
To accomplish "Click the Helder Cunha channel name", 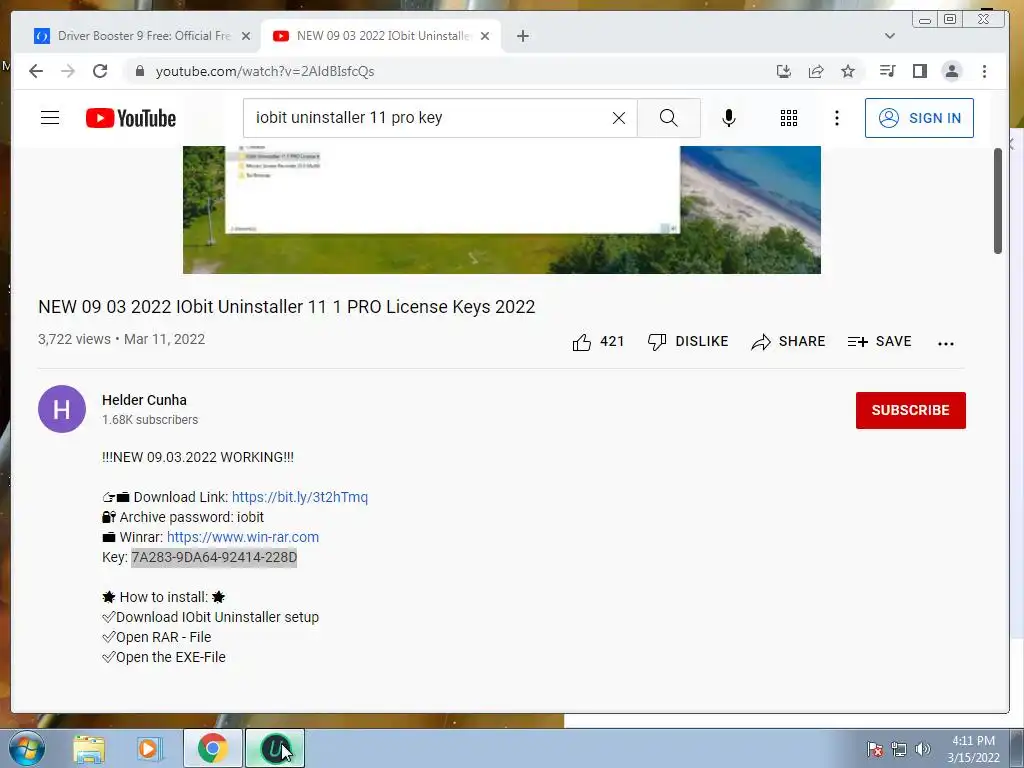I will pyautogui.click(x=144, y=400).
